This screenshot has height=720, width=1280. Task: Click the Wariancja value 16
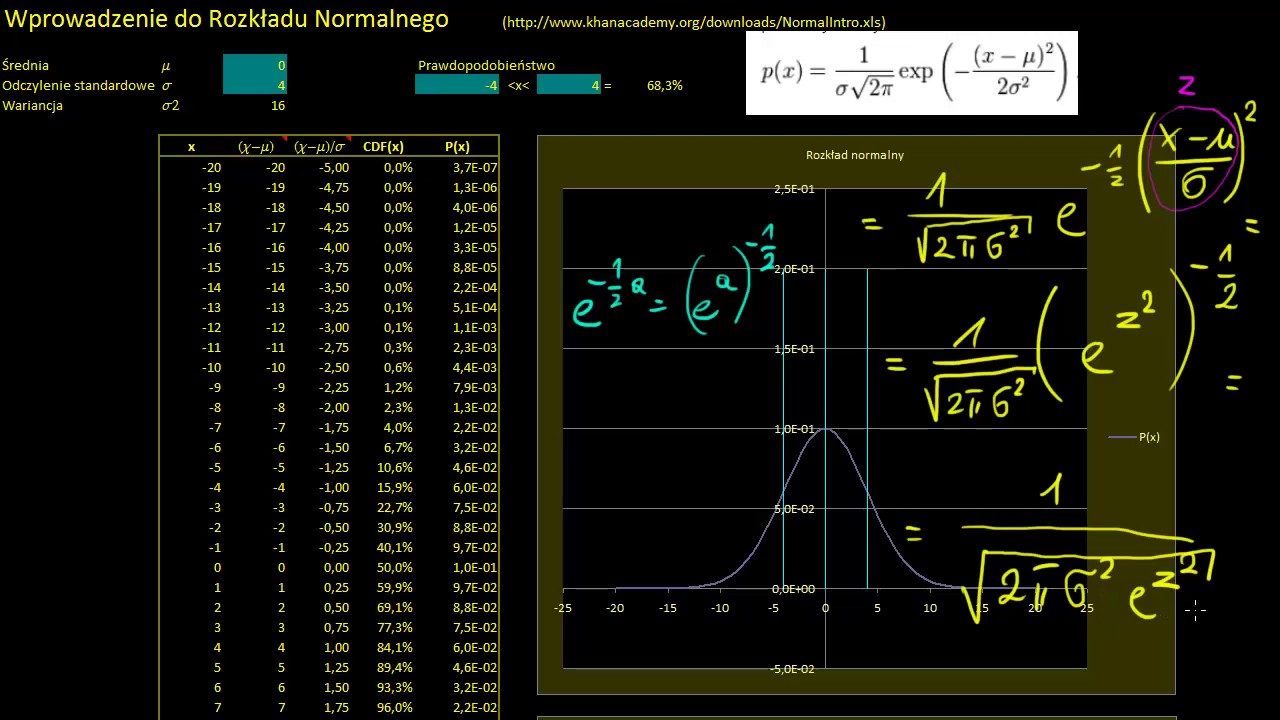[x=277, y=105]
